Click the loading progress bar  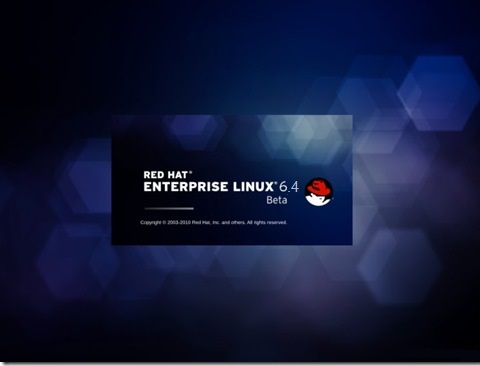[169, 209]
